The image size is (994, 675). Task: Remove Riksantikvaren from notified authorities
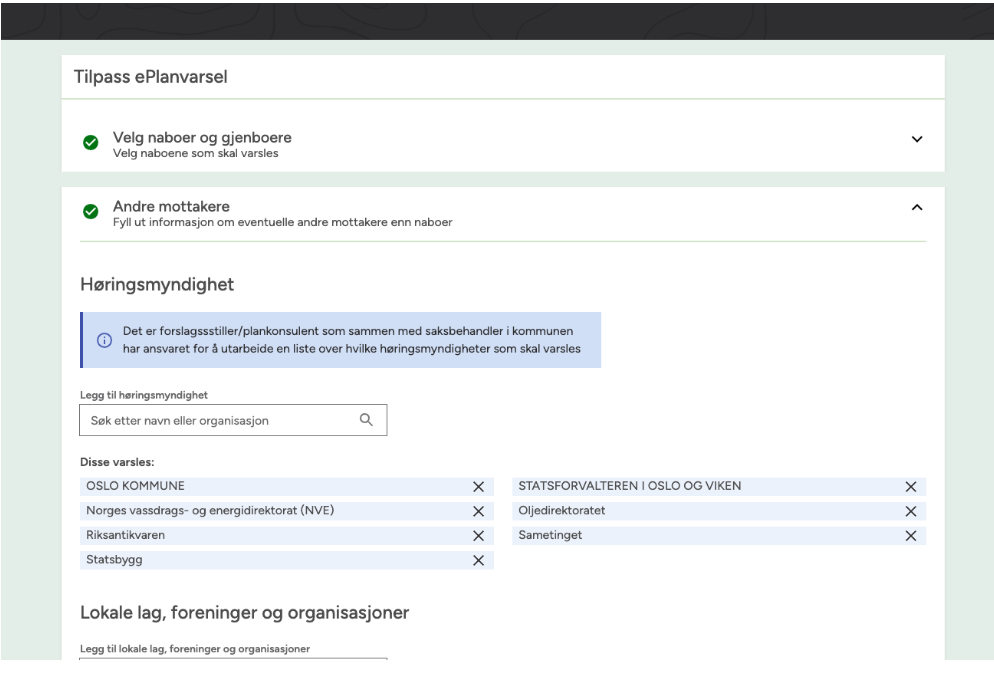tap(478, 536)
